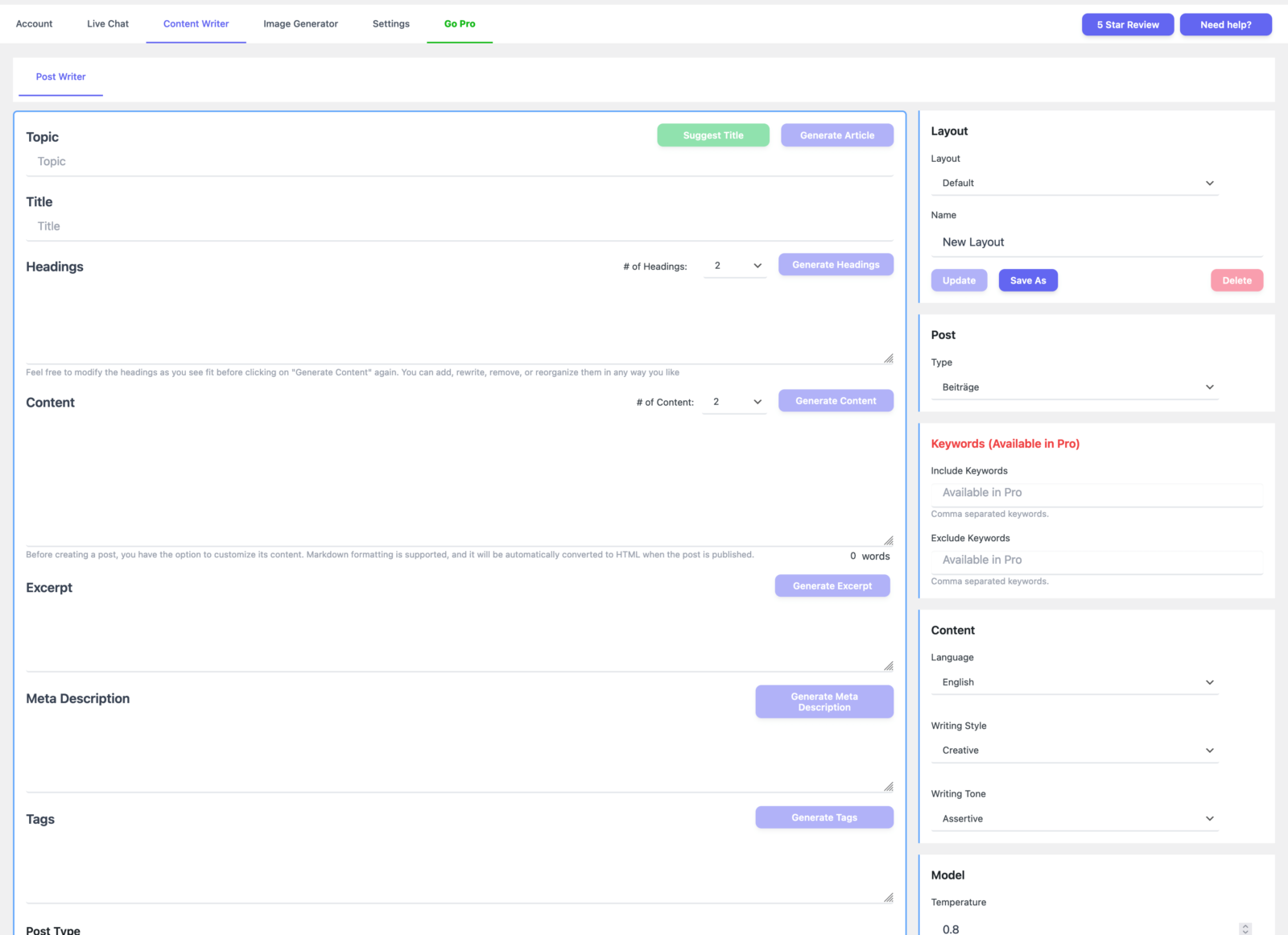
Task: Adjust the Temperature stepper arrows
Action: [x=1245, y=929]
